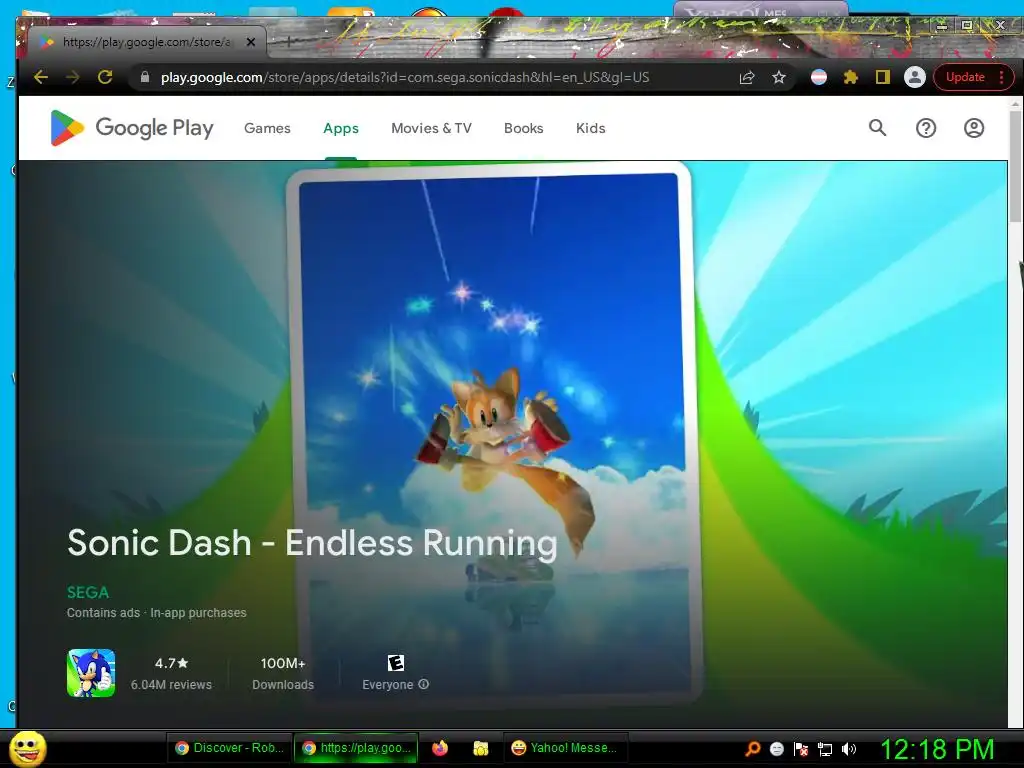Show info for the Everyone rating

click(423, 684)
